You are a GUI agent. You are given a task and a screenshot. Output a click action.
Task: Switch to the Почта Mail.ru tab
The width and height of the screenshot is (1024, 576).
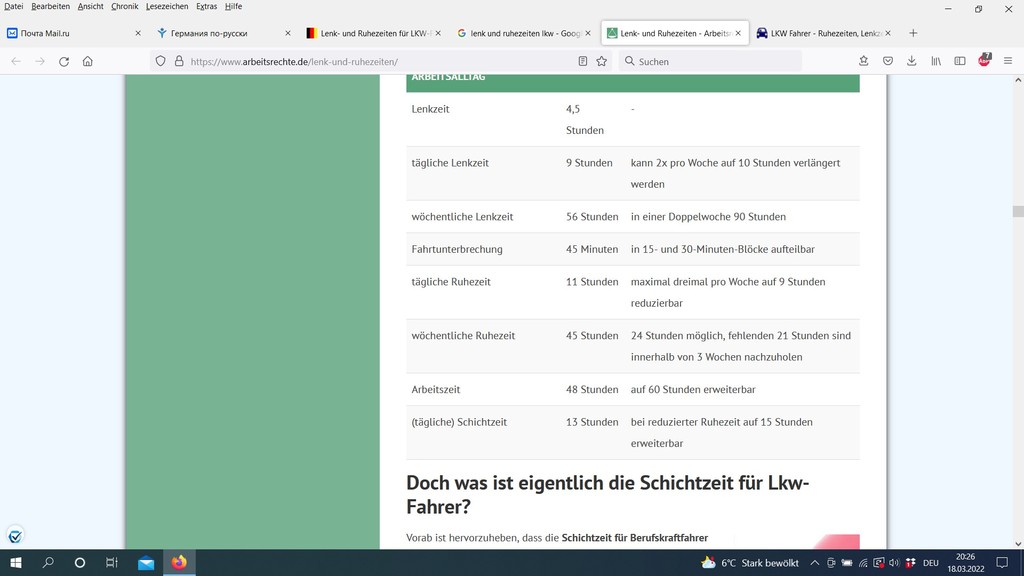(70, 33)
